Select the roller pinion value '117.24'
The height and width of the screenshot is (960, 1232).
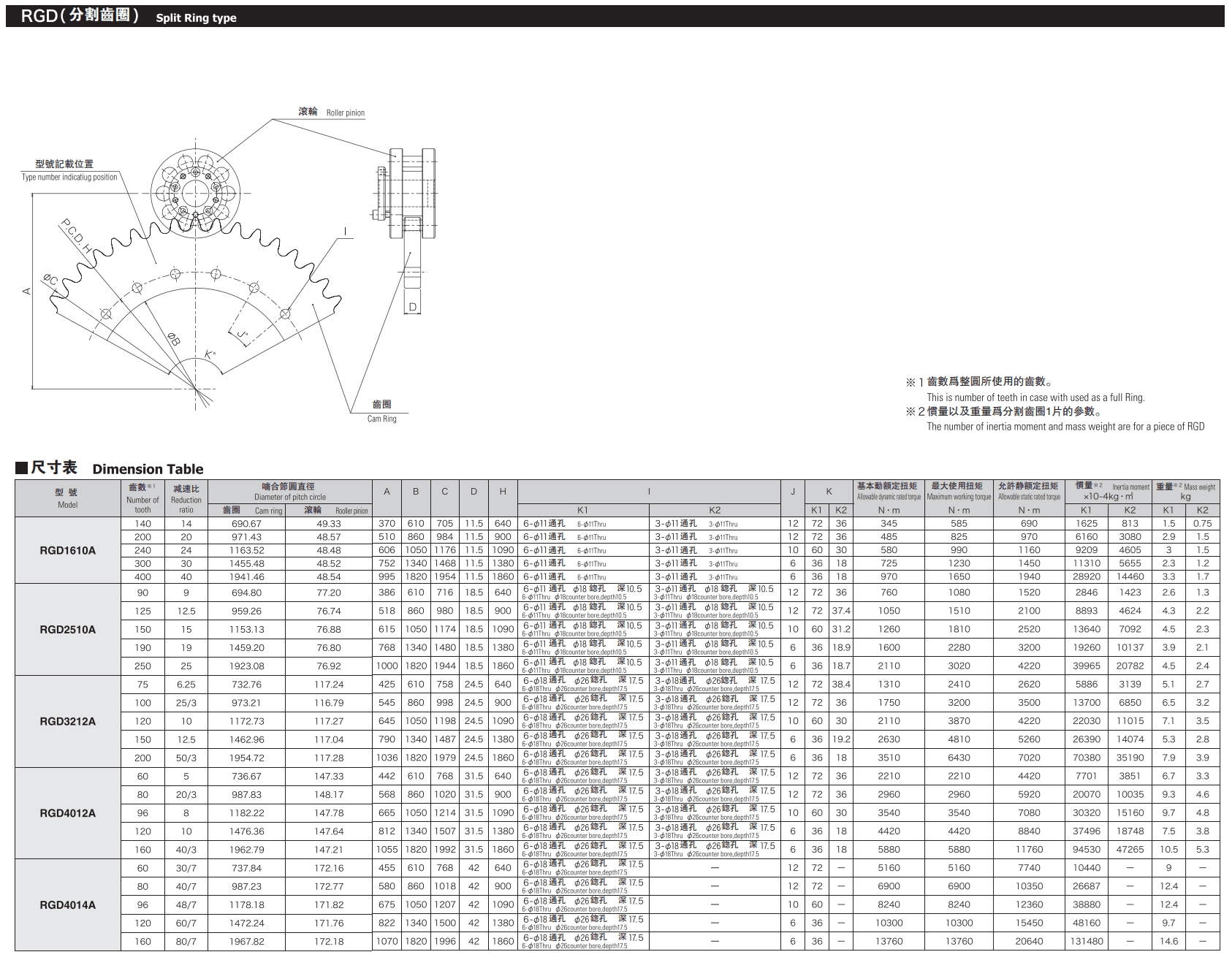(x=328, y=685)
